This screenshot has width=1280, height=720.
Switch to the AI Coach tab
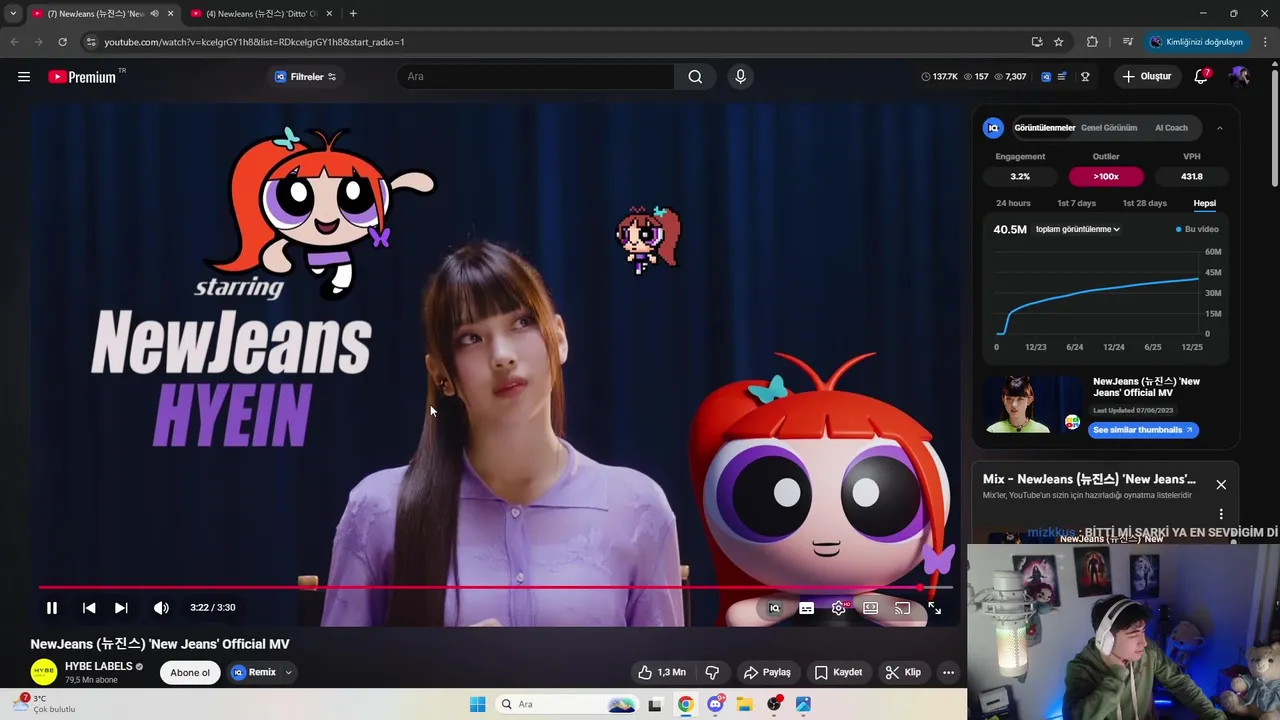click(1171, 128)
